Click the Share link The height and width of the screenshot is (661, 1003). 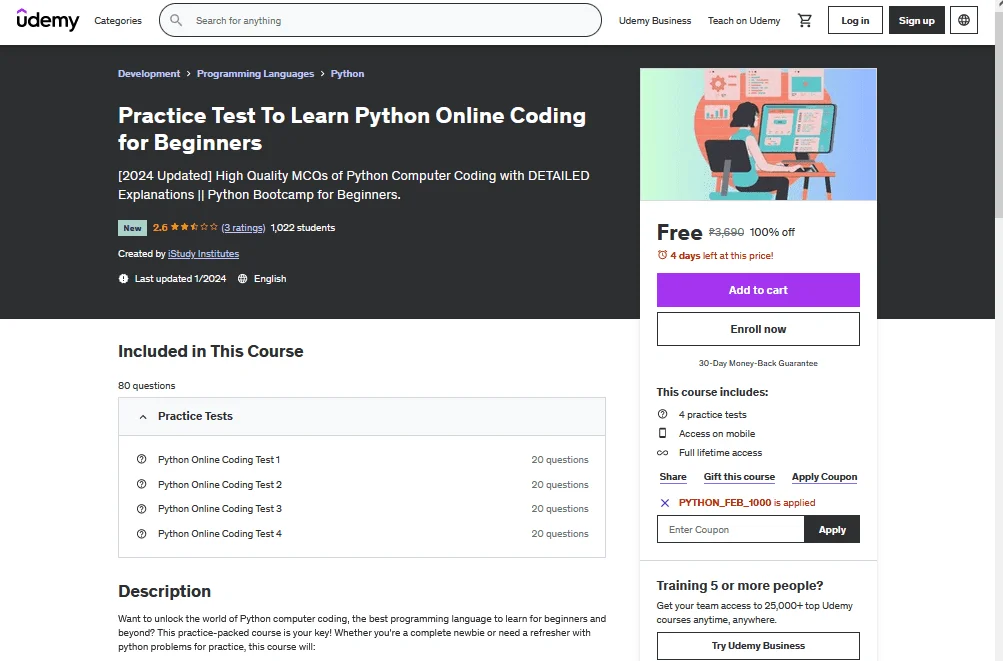(x=673, y=477)
